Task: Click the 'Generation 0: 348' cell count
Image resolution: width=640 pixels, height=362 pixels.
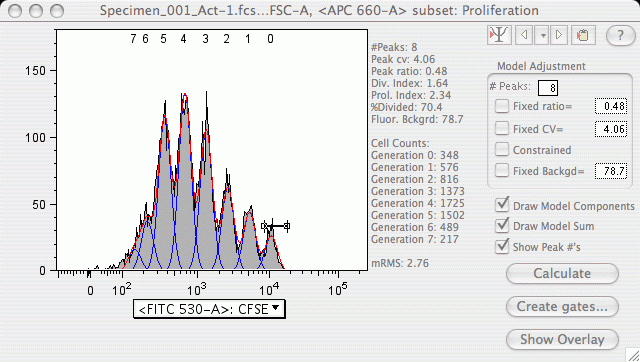Action: (415, 155)
